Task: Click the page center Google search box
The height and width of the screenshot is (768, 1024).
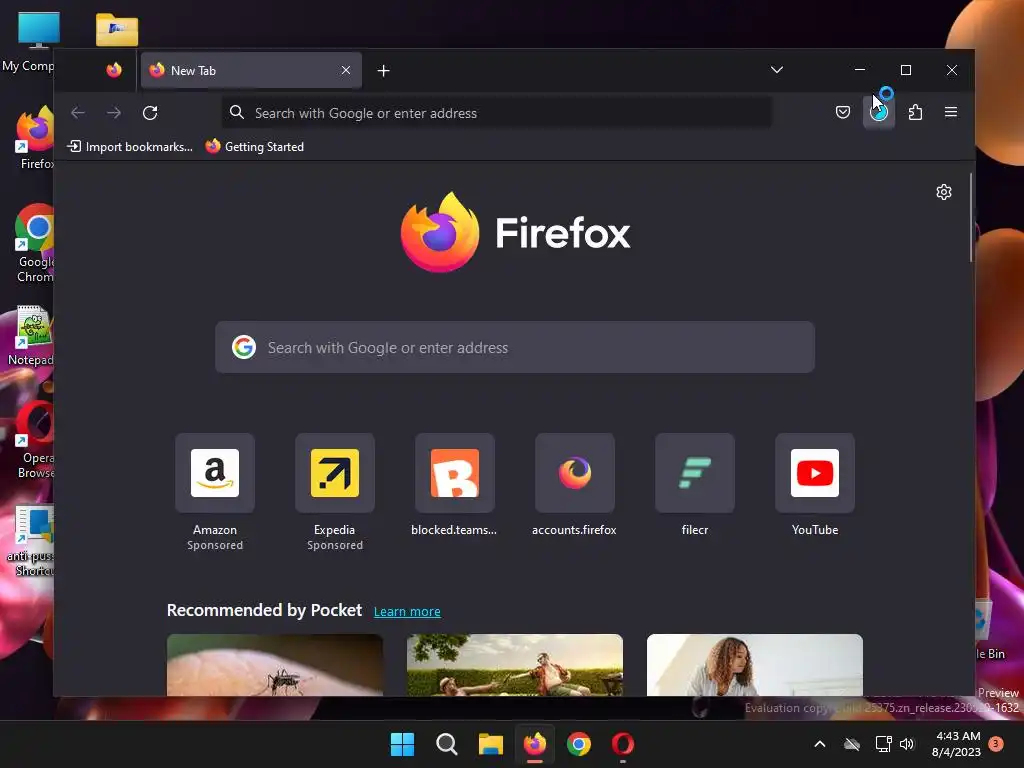Action: coord(515,347)
